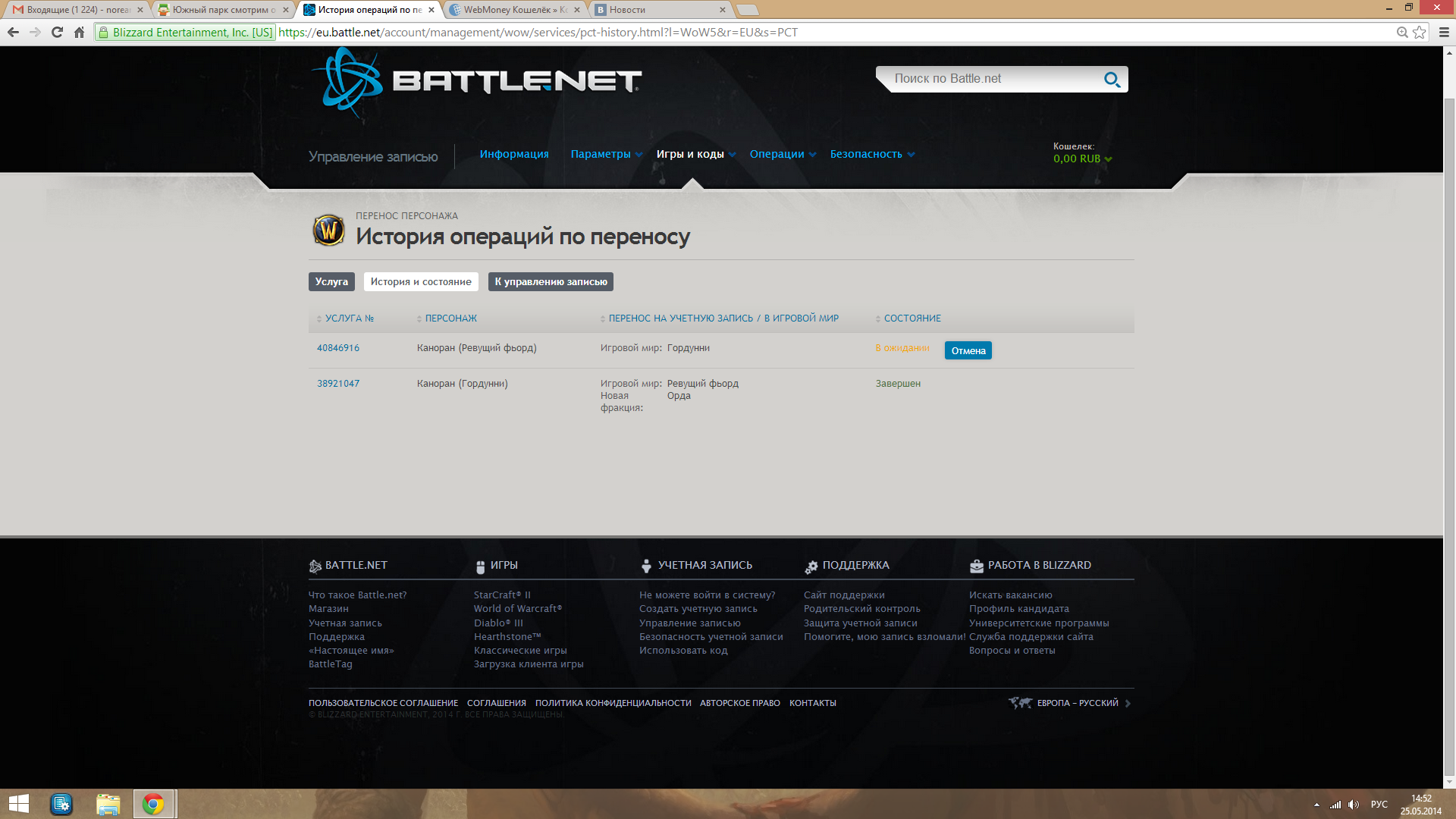Click the volume speaker tray icon
The width and height of the screenshot is (1456, 819).
click(x=1354, y=805)
